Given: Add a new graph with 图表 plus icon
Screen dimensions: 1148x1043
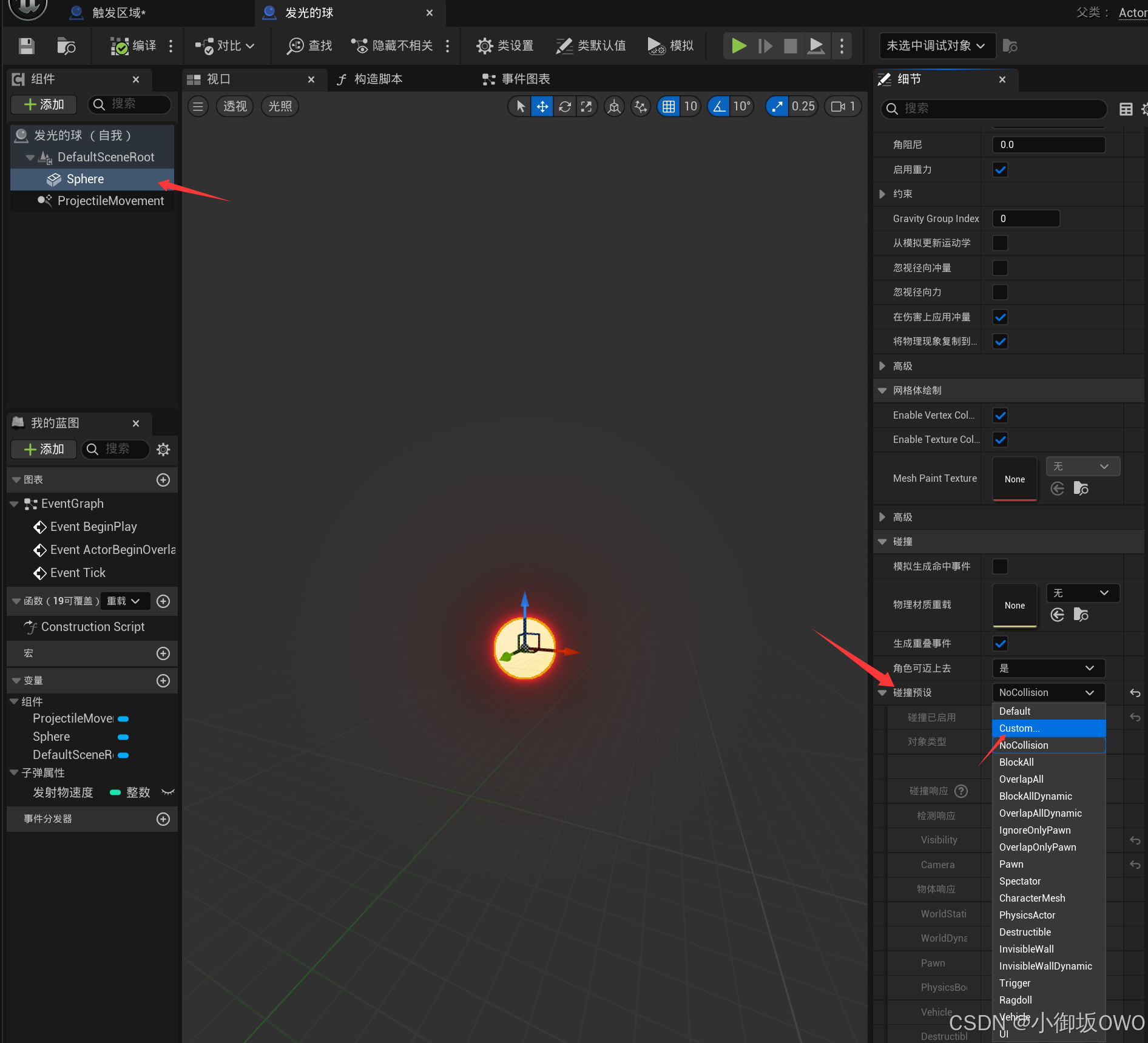Looking at the screenshot, I should tap(163, 480).
